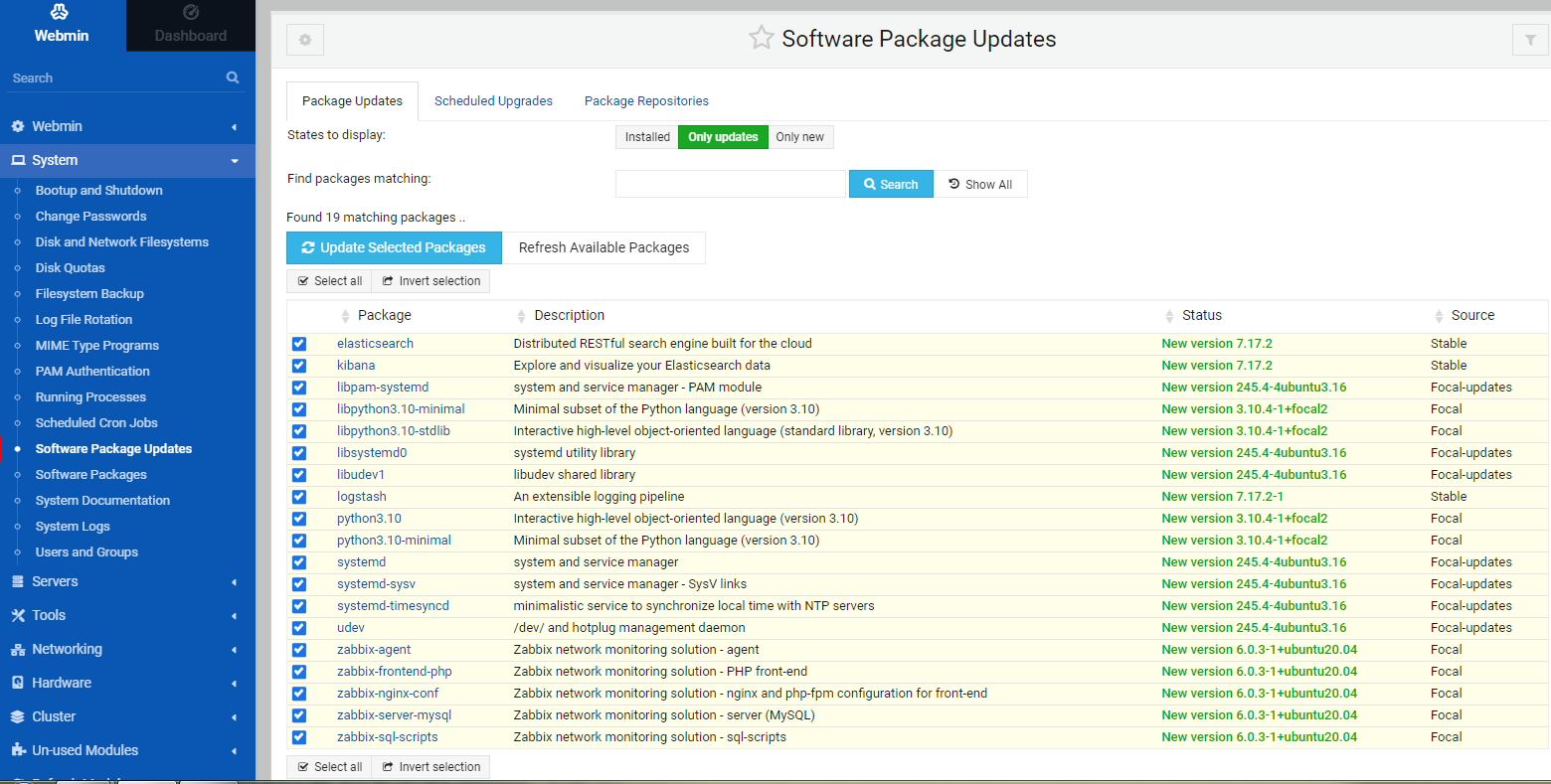
Task: Uncheck the zabbix-sql-scripts checkbox
Action: click(299, 737)
